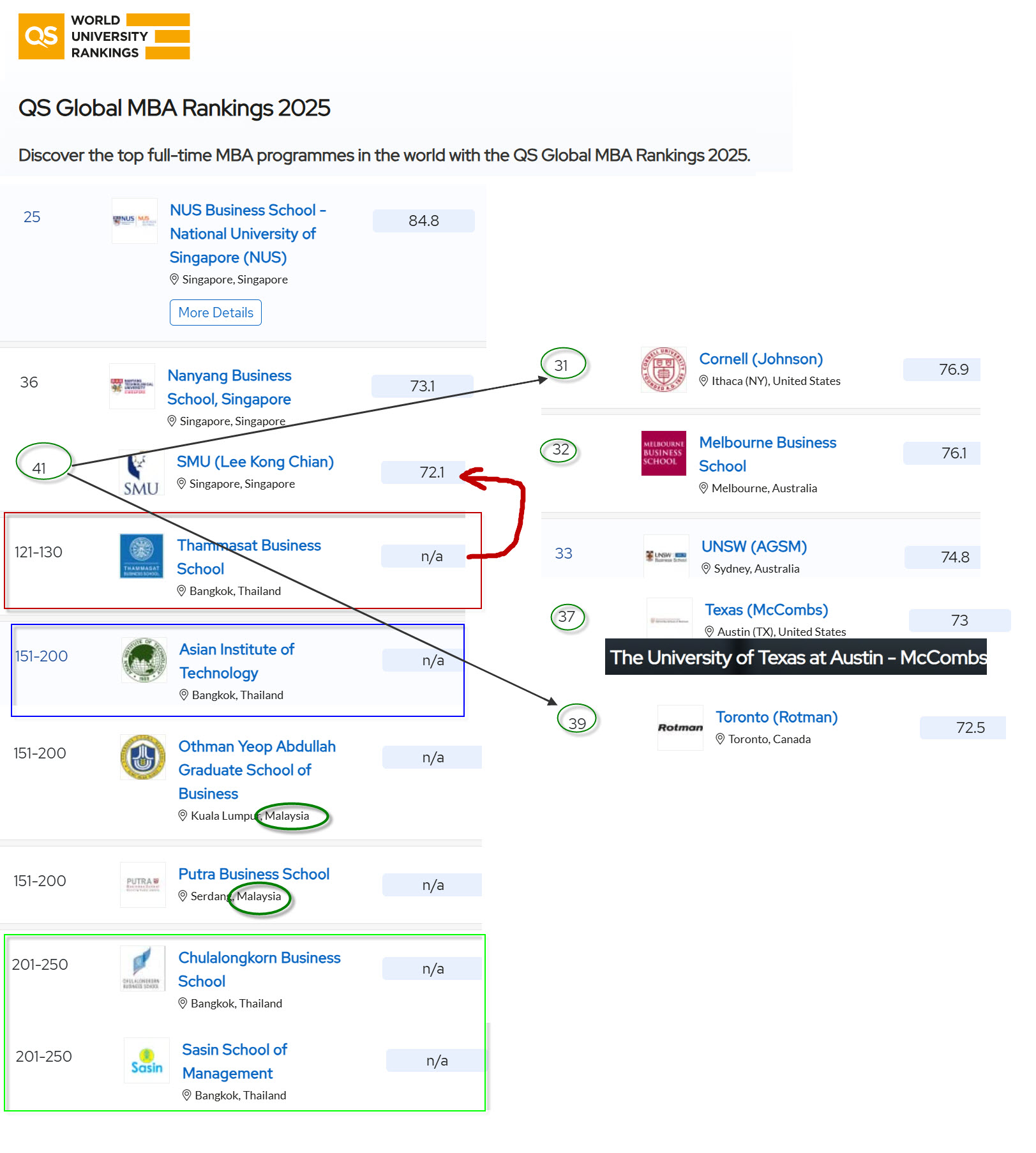
Task: Click the Texas McCombs score 73
Action: (x=960, y=621)
